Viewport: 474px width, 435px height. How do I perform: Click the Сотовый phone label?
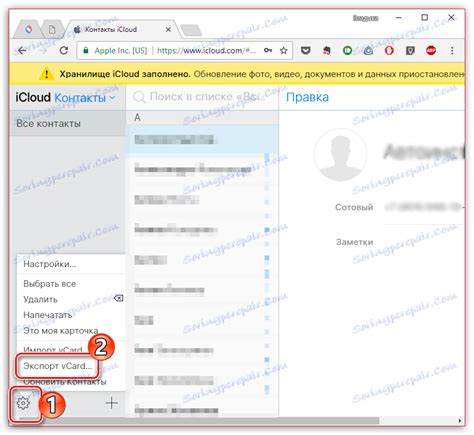[x=354, y=207]
